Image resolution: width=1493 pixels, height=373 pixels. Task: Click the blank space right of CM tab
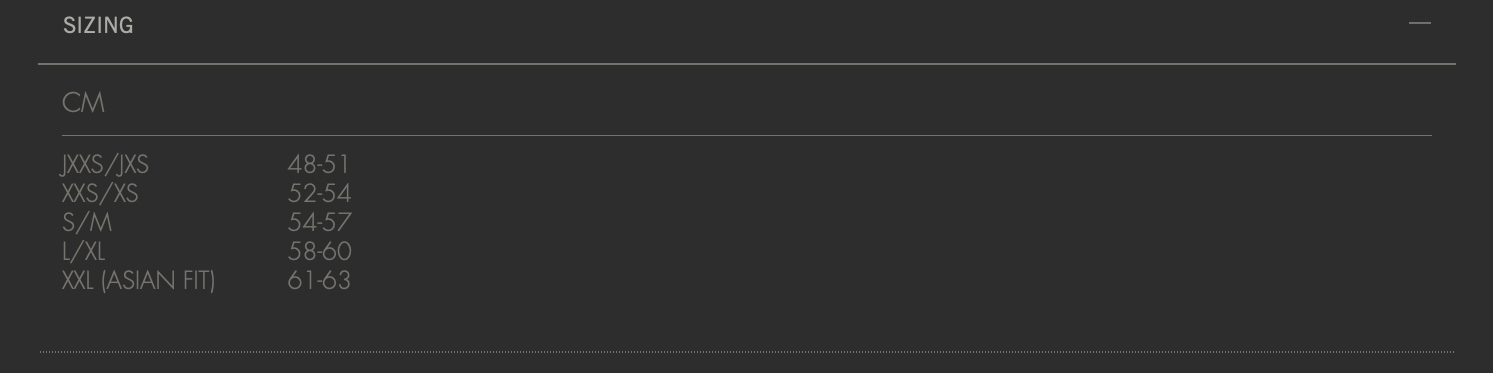pos(770,103)
